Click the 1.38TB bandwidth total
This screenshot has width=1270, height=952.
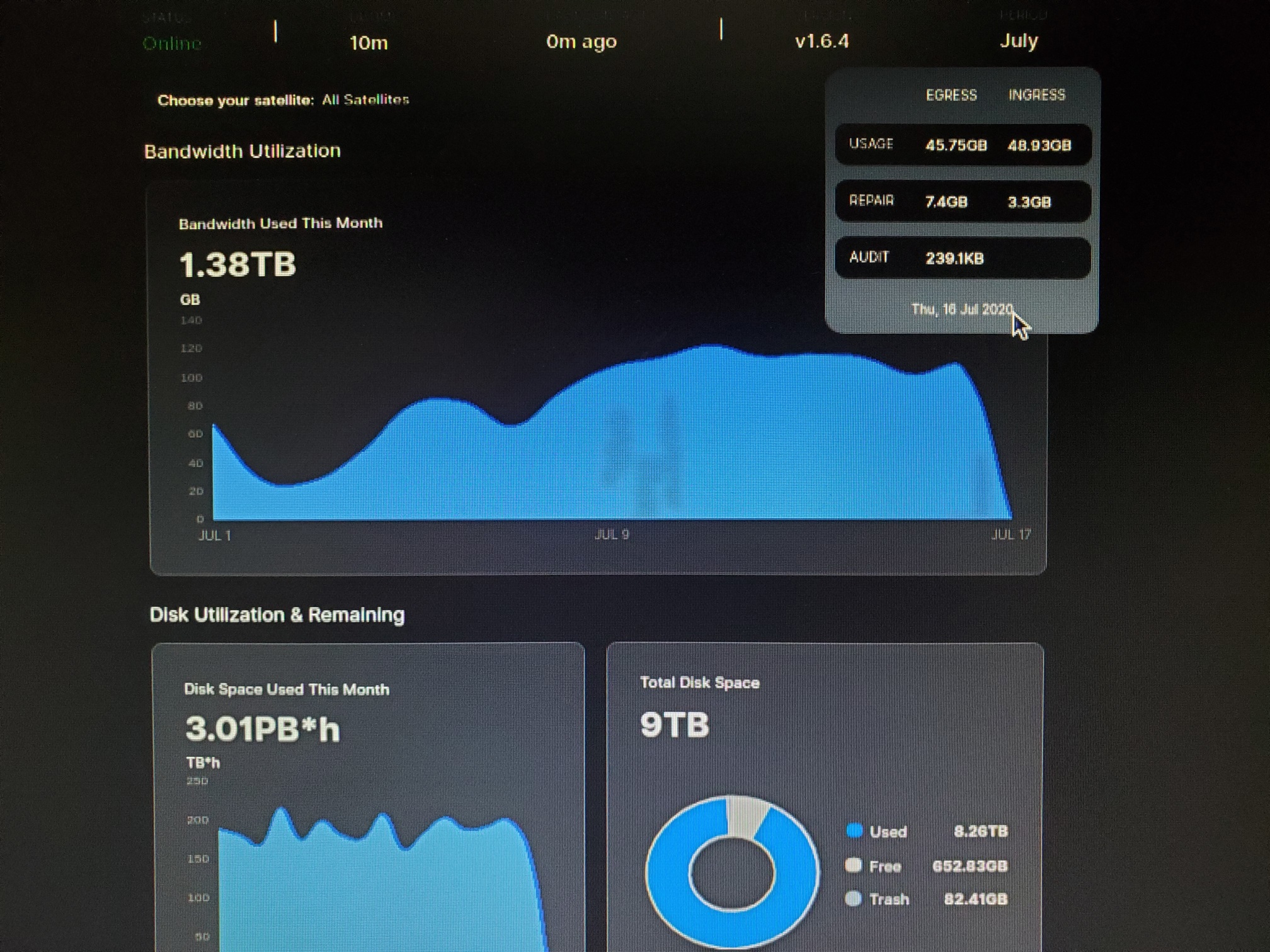pos(237,264)
